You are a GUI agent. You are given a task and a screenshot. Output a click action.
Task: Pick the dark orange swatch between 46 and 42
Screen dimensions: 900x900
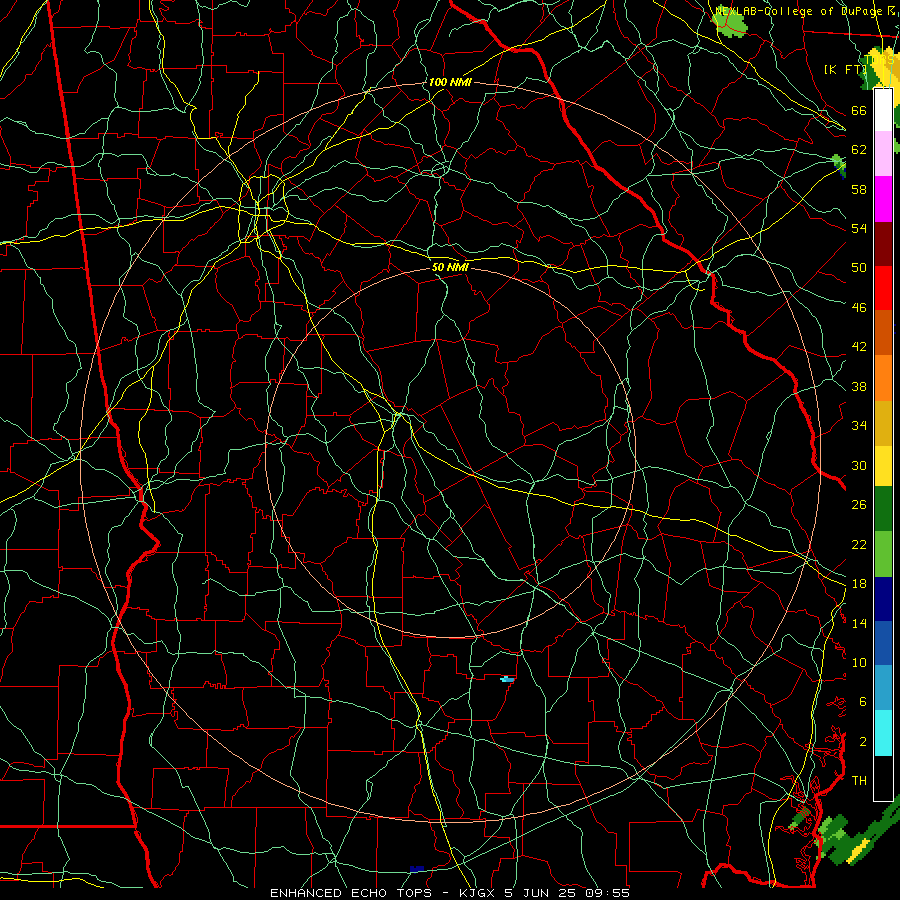click(883, 332)
